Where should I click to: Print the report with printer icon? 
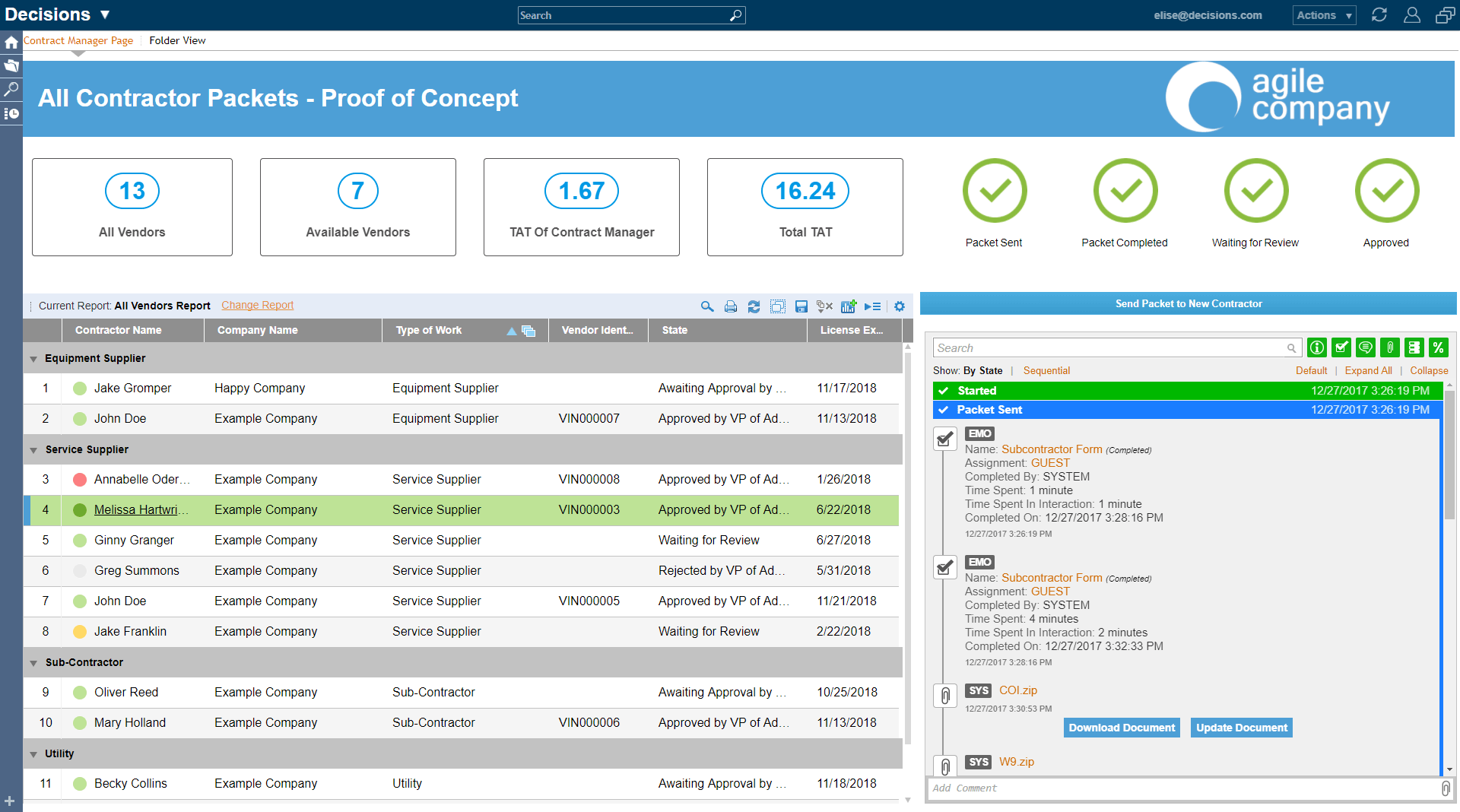[x=731, y=306]
